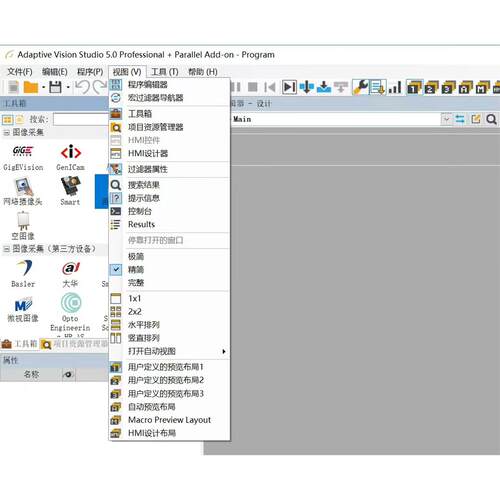Click the blue swap arrows icon beside Main
The width and height of the screenshot is (500, 500).
pyautogui.click(x=460, y=119)
